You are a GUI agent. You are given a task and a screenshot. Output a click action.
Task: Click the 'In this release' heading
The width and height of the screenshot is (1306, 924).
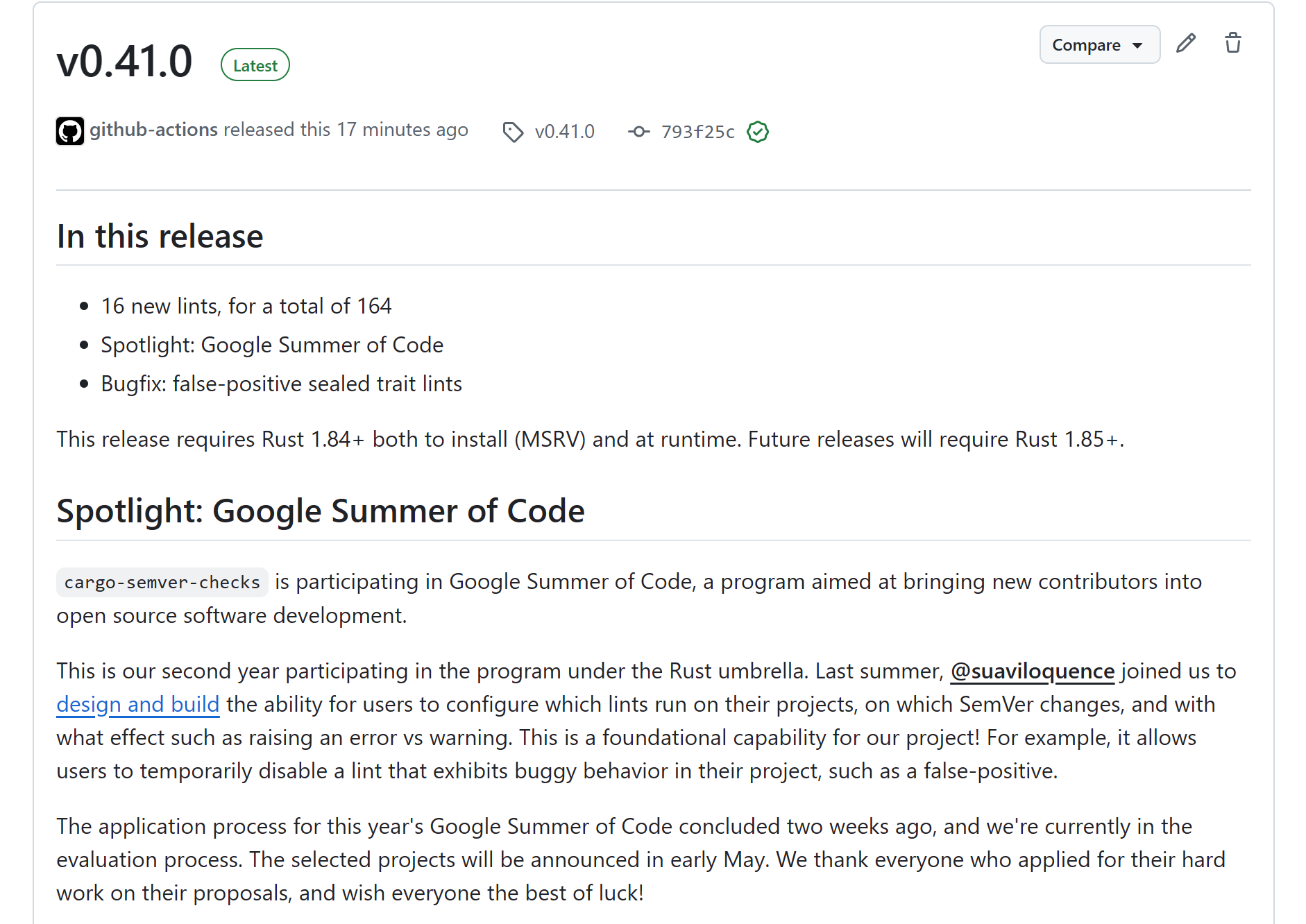160,237
